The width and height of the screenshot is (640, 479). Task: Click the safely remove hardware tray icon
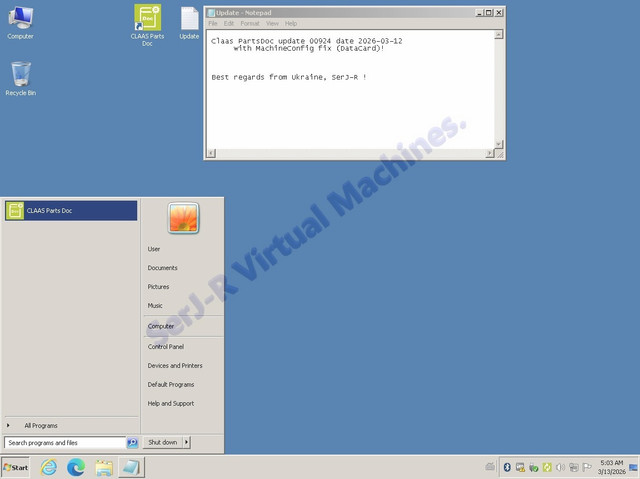pyautogui.click(x=533, y=468)
